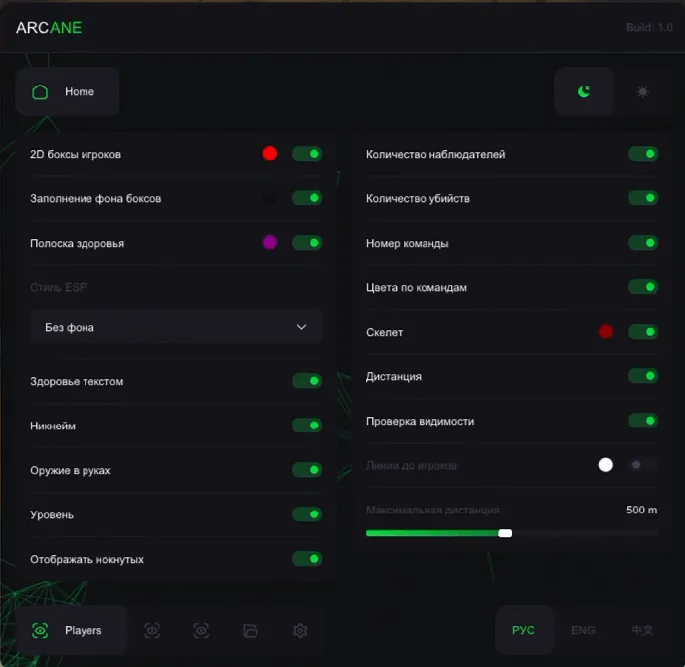Toggle Проверка видимости off

(642, 421)
